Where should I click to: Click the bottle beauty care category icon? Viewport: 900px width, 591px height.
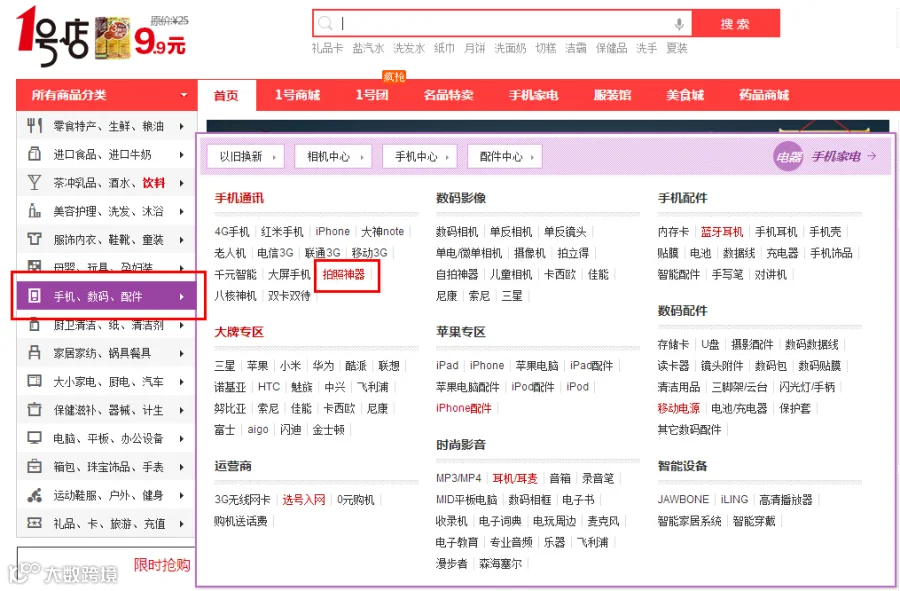34,211
